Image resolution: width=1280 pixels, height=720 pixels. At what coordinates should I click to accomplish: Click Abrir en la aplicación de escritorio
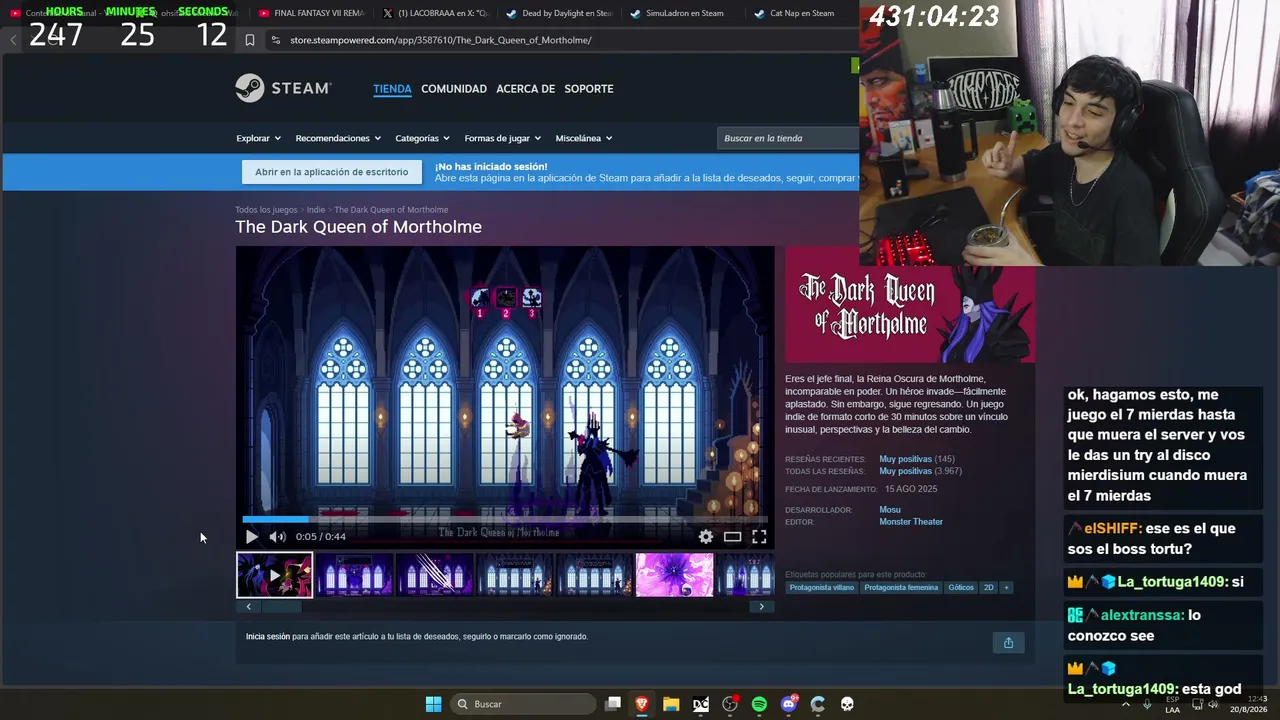coord(332,172)
